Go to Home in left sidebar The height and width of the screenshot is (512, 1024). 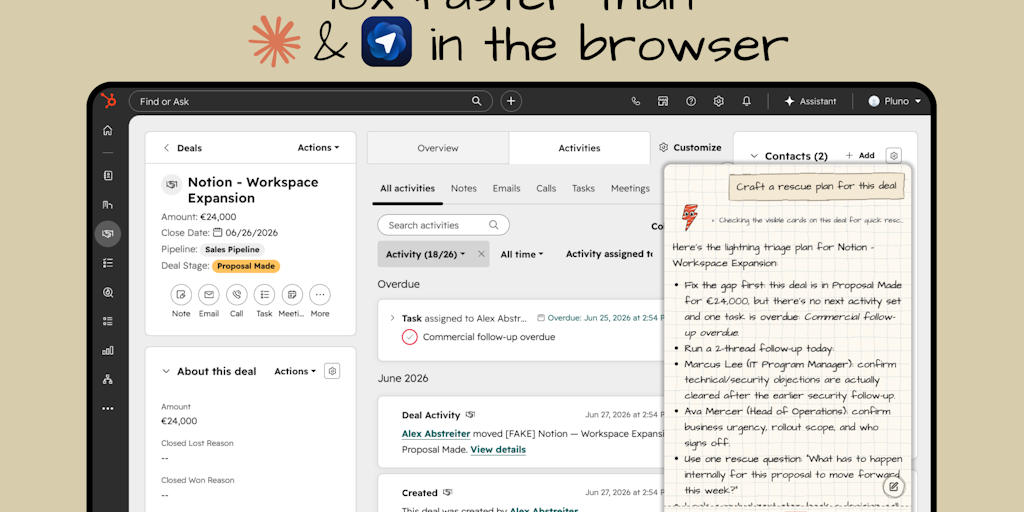point(108,130)
